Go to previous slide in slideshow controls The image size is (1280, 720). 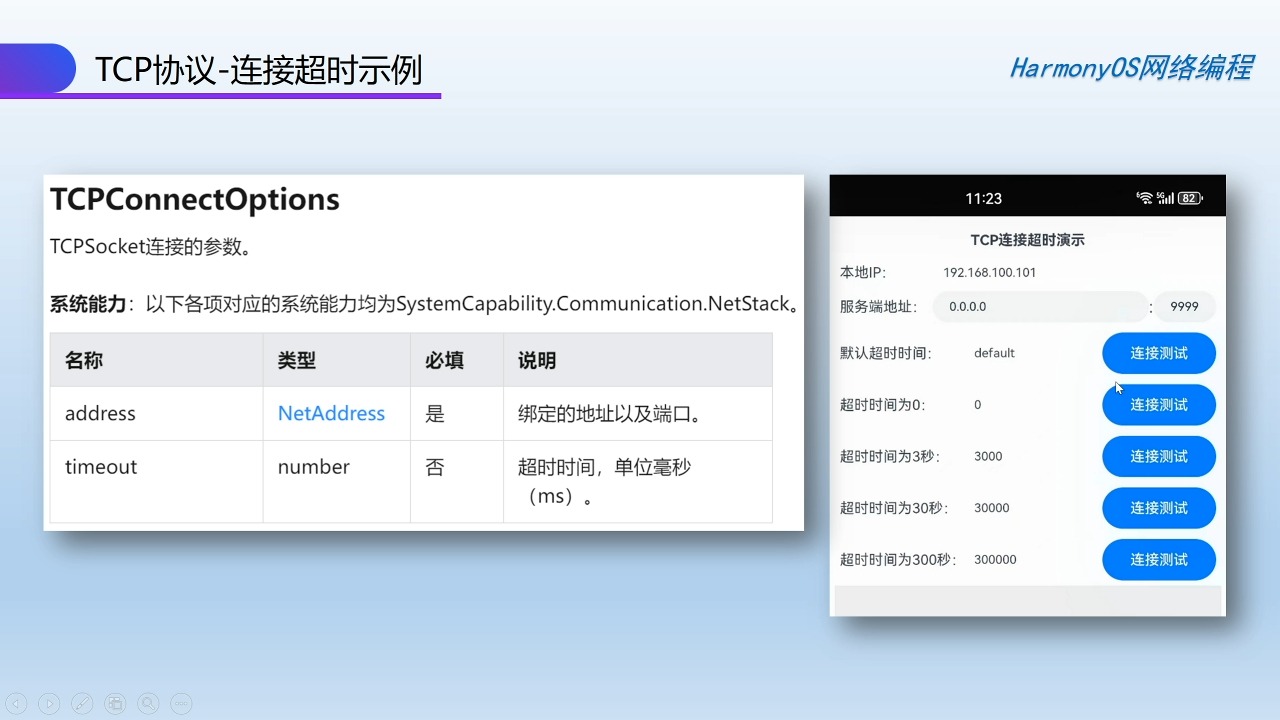[16, 703]
